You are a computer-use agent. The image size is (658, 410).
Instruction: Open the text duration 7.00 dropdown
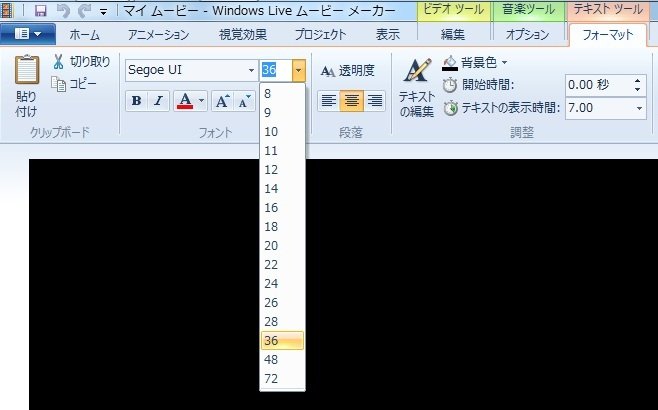[639, 108]
